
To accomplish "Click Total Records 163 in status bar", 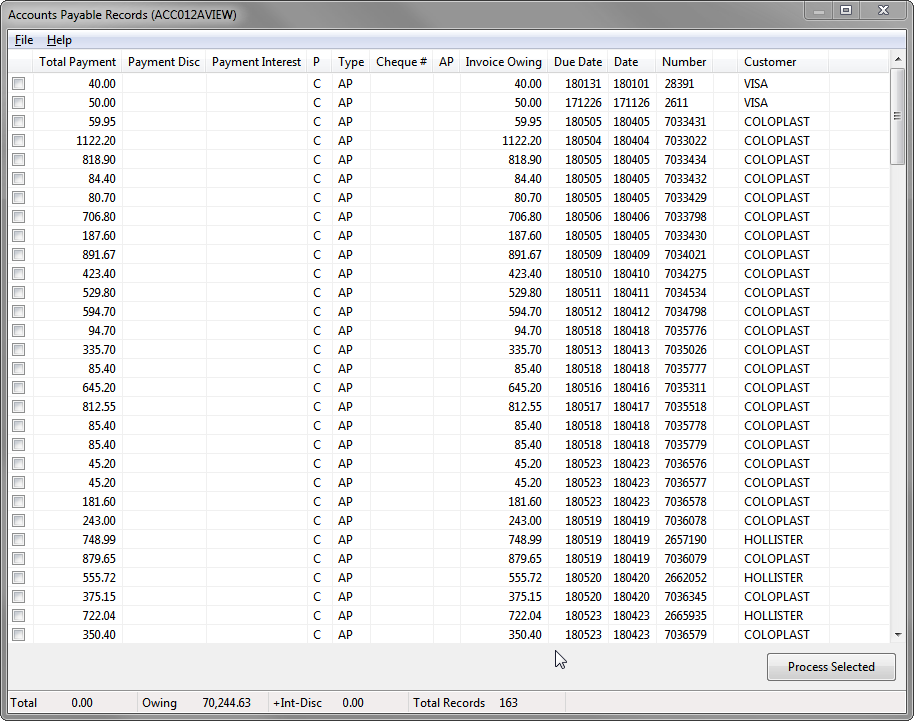I will (465, 703).
